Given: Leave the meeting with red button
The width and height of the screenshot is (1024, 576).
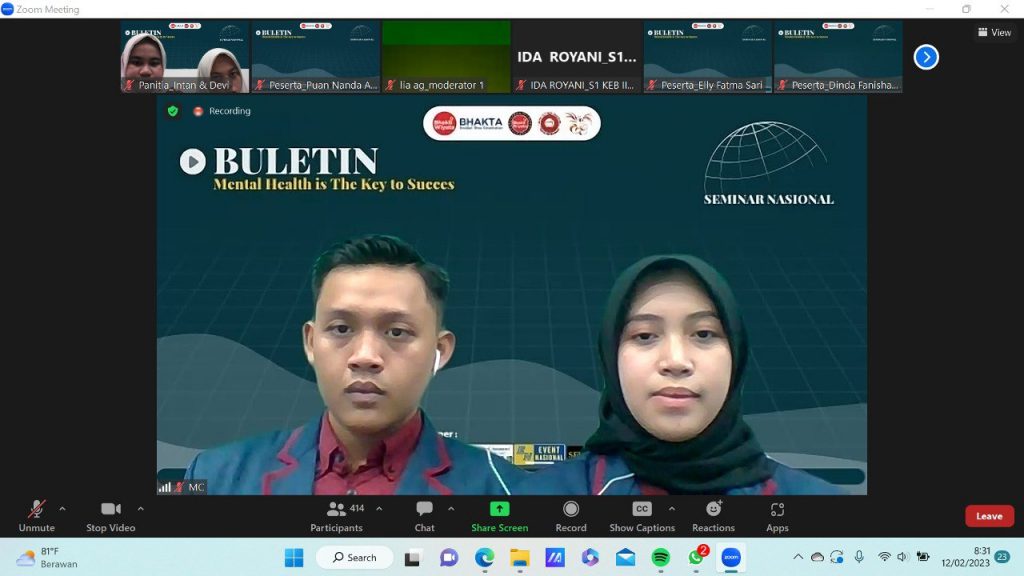Looking at the screenshot, I should tap(989, 516).
